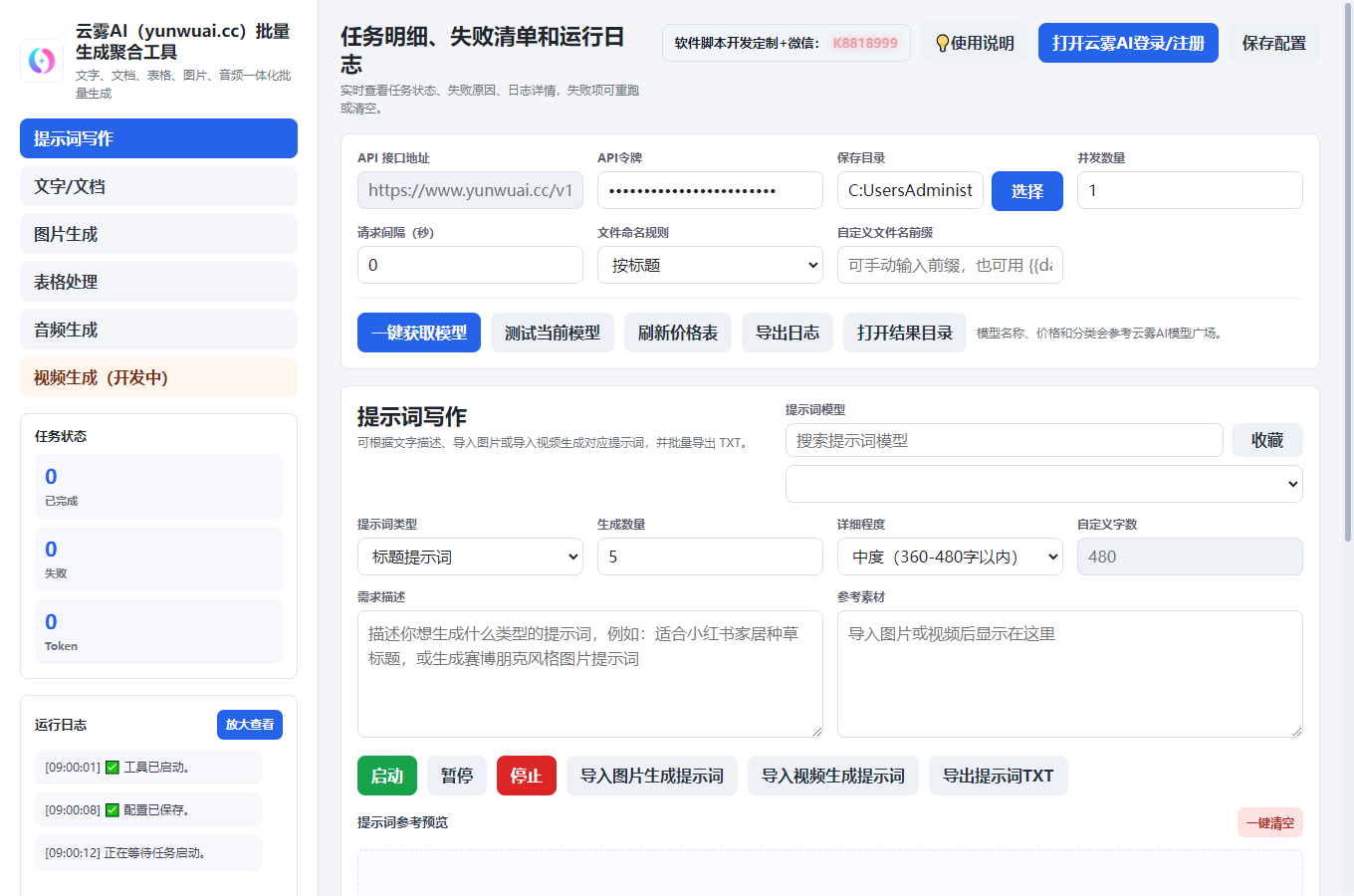The height and width of the screenshot is (896, 1354).
Task: Click the 测试当前模型 button
Action: click(553, 333)
